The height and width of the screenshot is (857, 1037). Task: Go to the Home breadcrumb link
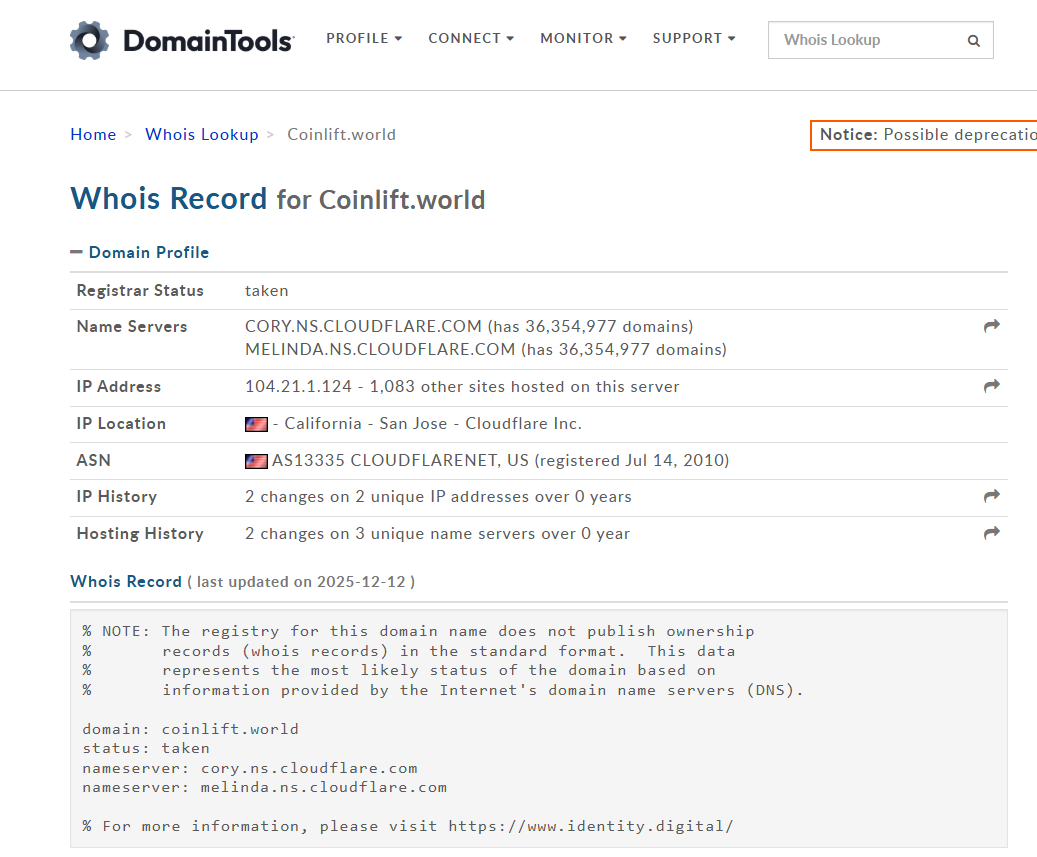click(x=93, y=134)
